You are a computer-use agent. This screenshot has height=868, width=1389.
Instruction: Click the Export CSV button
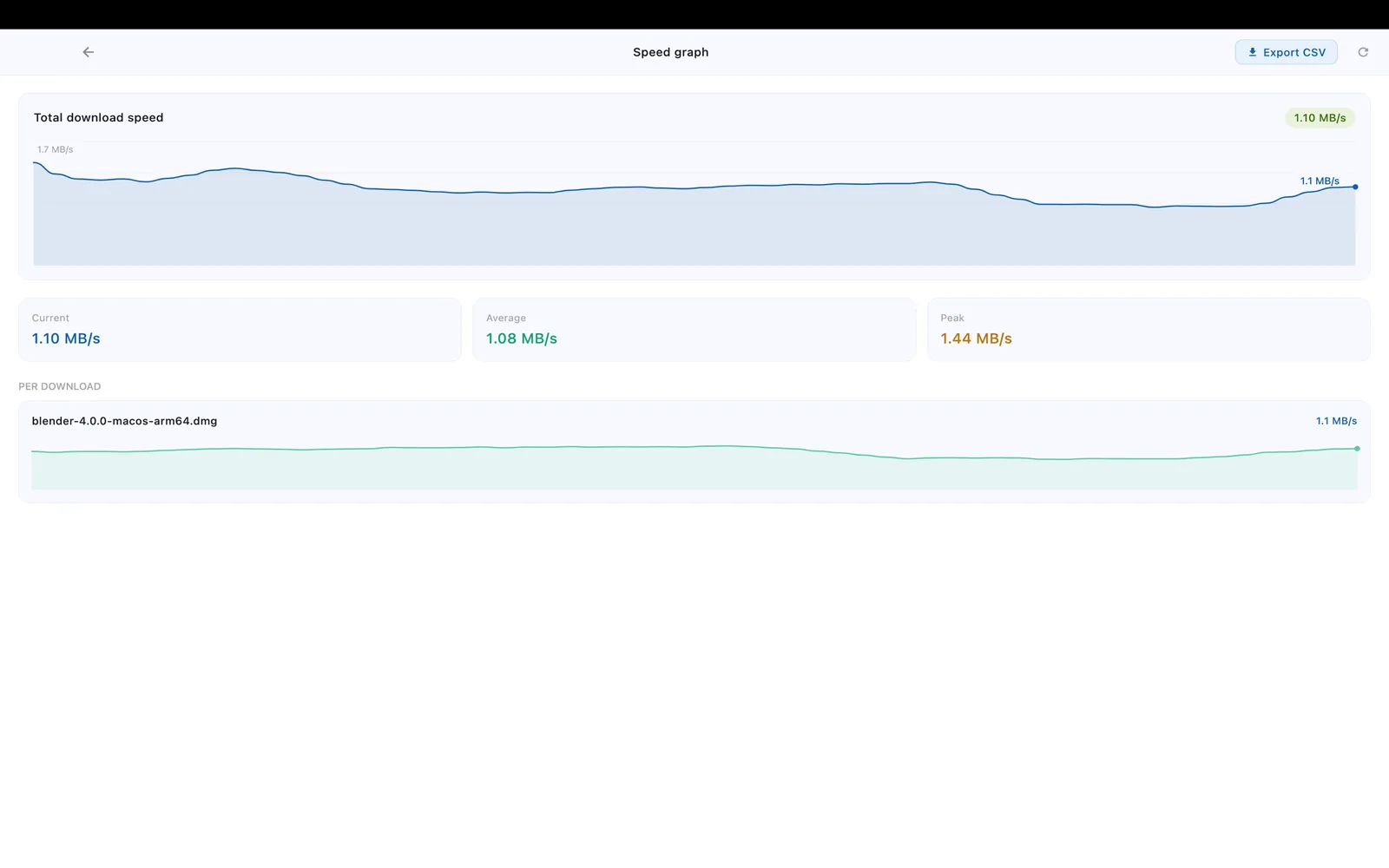[x=1286, y=52]
